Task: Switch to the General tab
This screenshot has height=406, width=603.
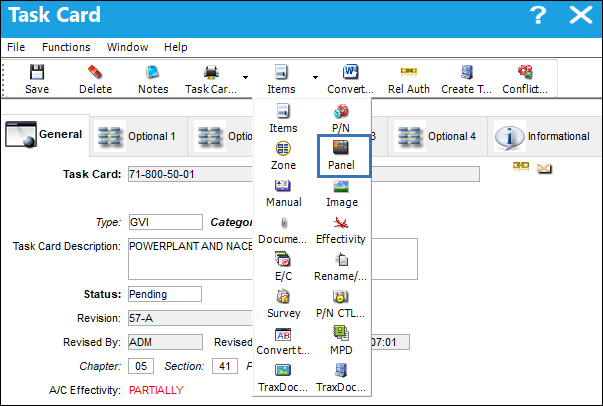Action: coord(45,135)
